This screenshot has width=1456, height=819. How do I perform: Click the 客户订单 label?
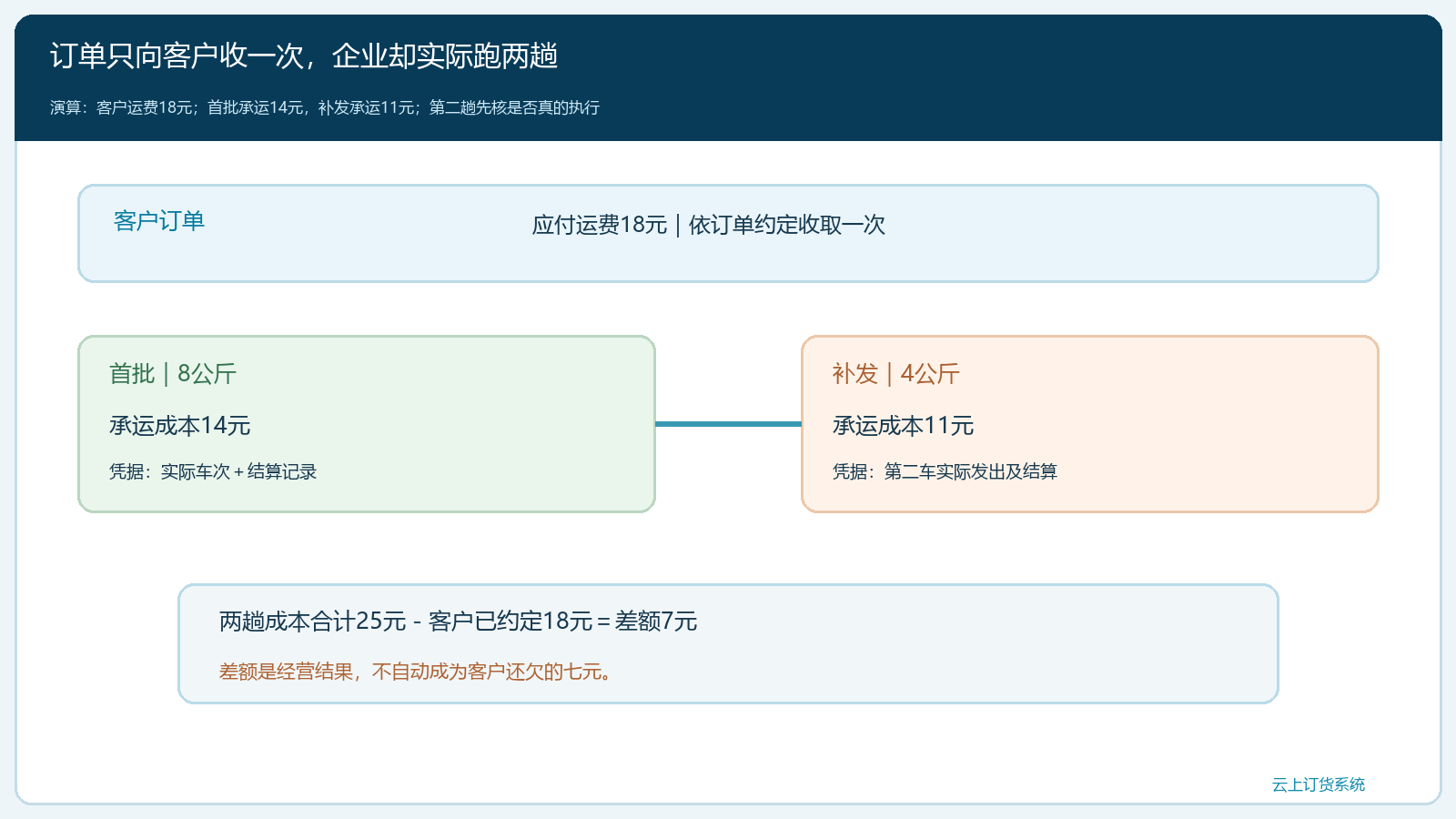coord(159,220)
